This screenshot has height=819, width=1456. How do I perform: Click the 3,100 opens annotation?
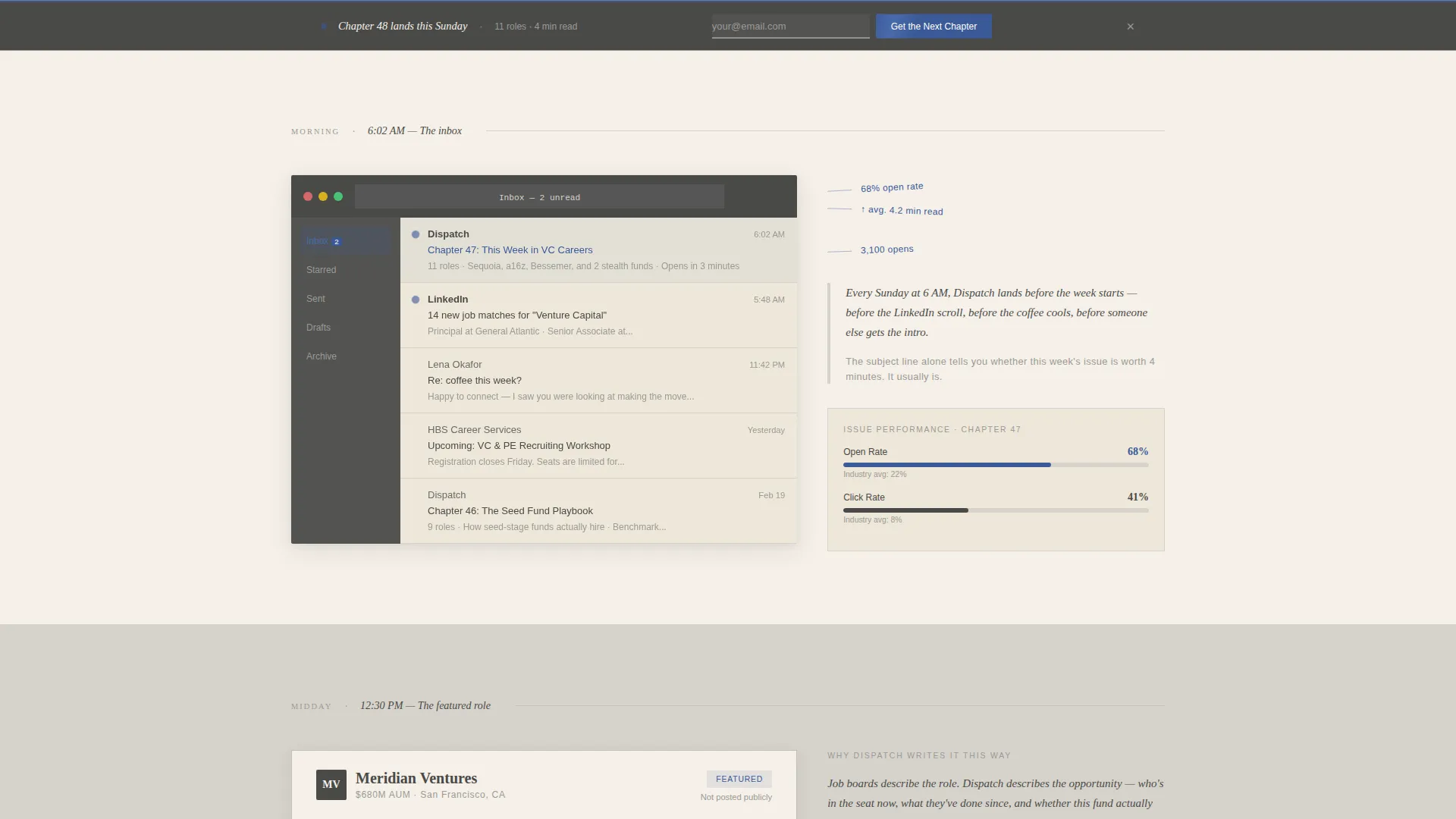886,249
